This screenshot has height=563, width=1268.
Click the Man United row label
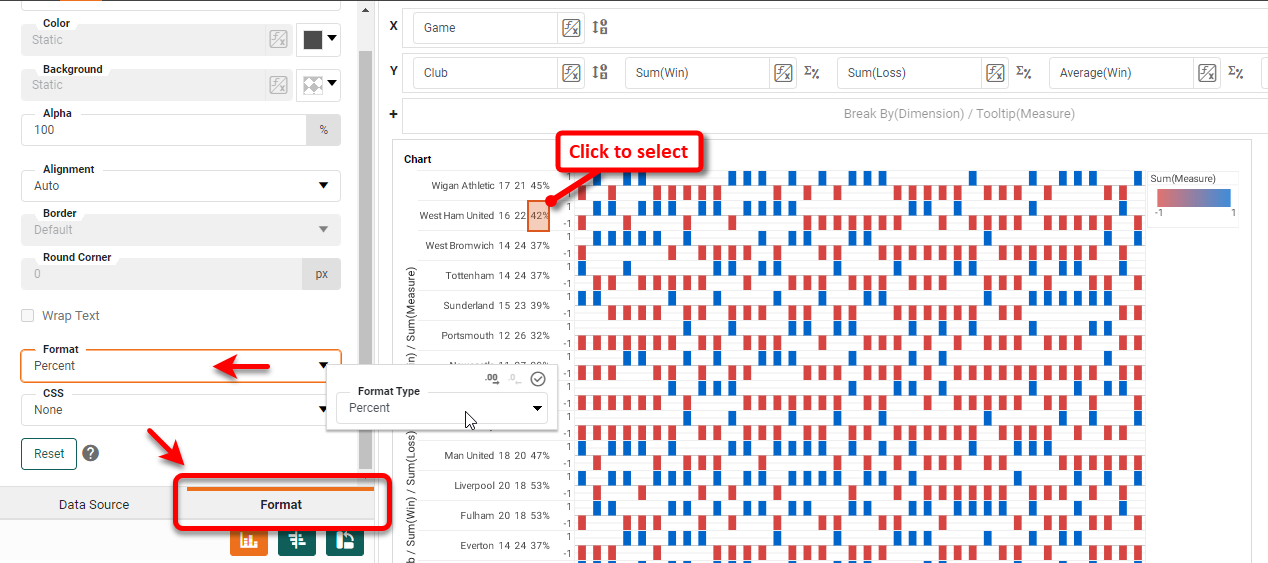click(469, 456)
